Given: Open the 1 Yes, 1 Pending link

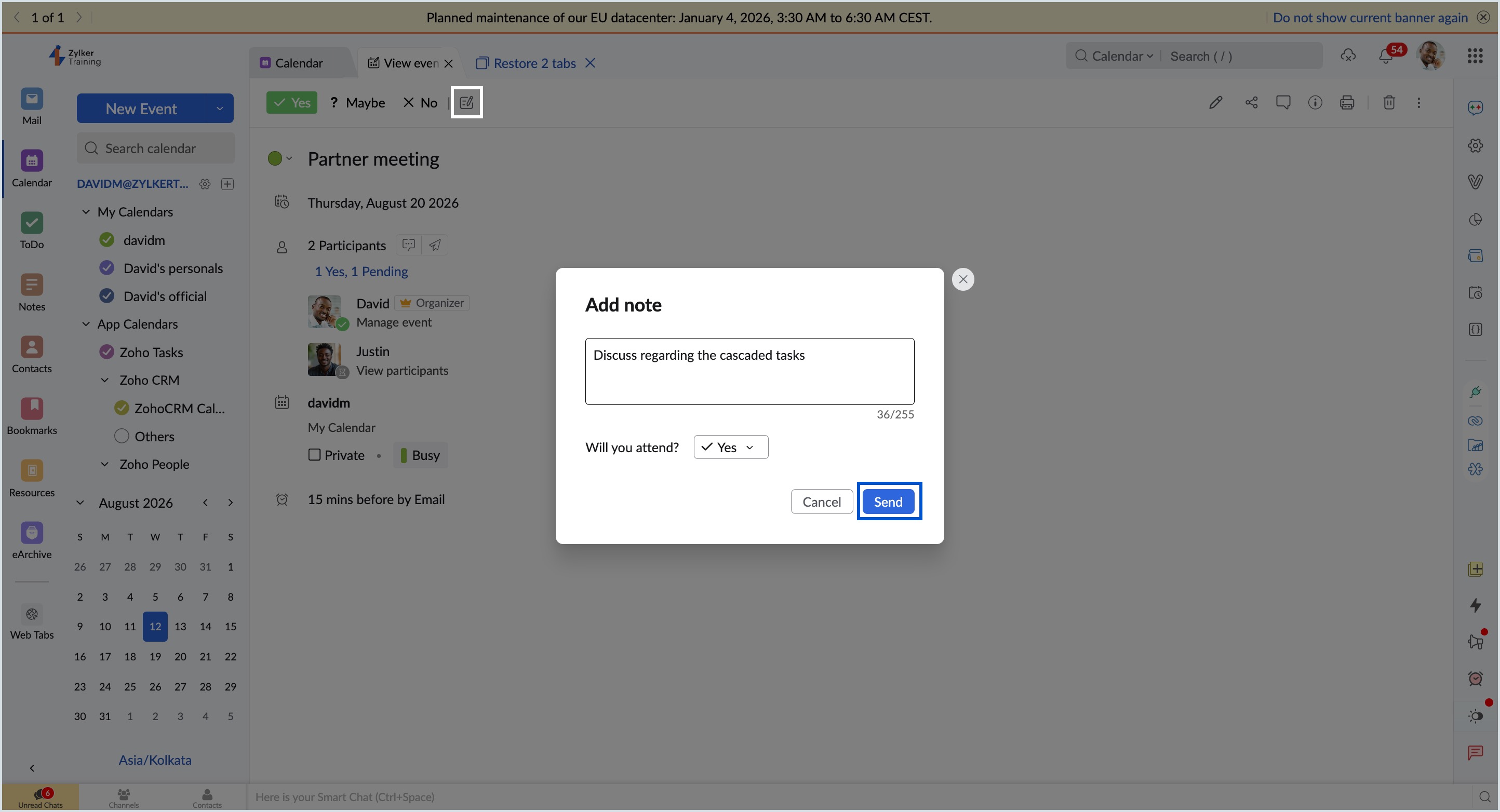Looking at the screenshot, I should pos(361,271).
